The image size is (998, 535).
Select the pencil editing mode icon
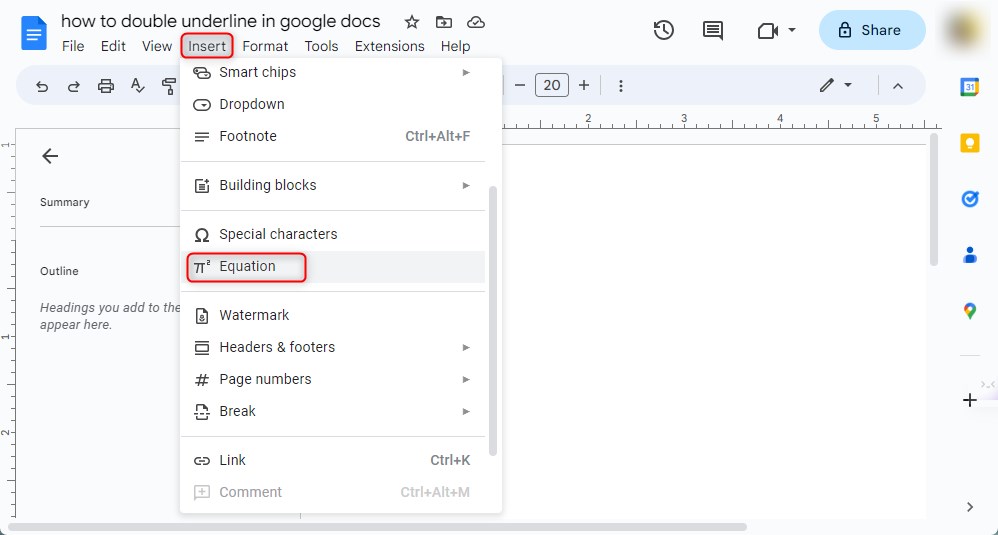pyautogui.click(x=827, y=85)
